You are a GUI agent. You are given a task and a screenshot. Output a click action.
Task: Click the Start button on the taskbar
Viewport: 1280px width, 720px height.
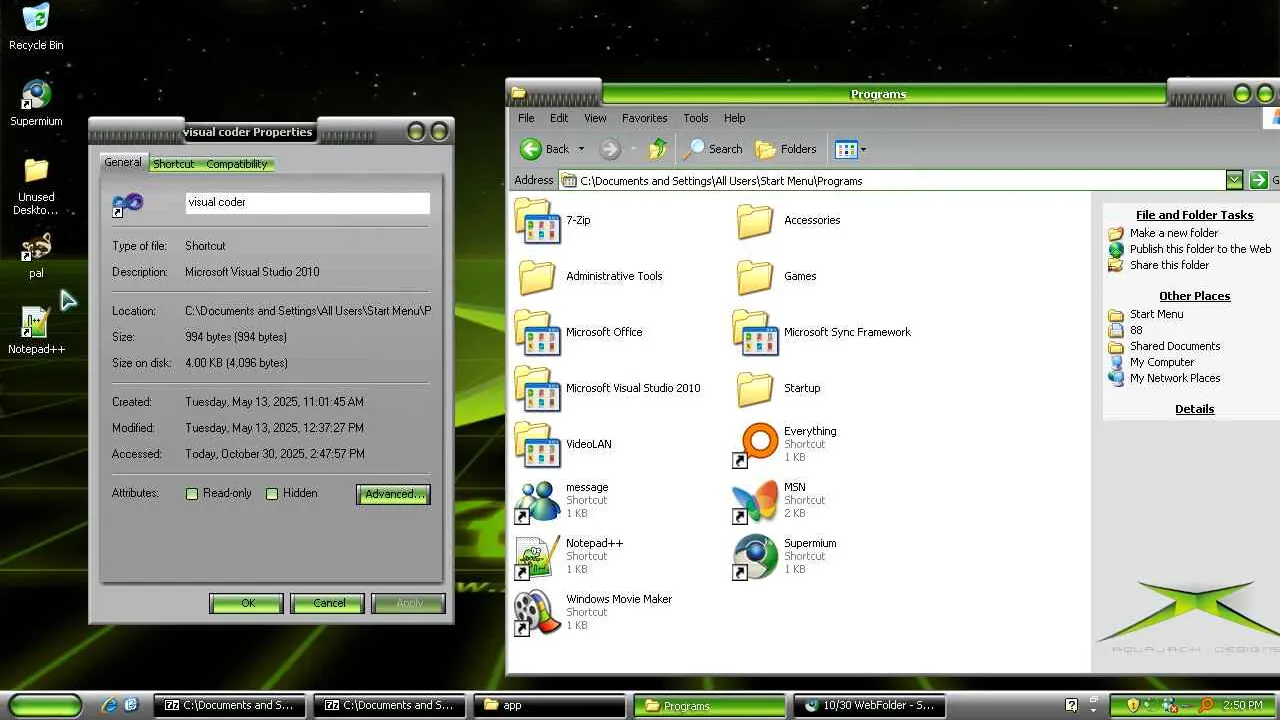pyautogui.click(x=45, y=705)
